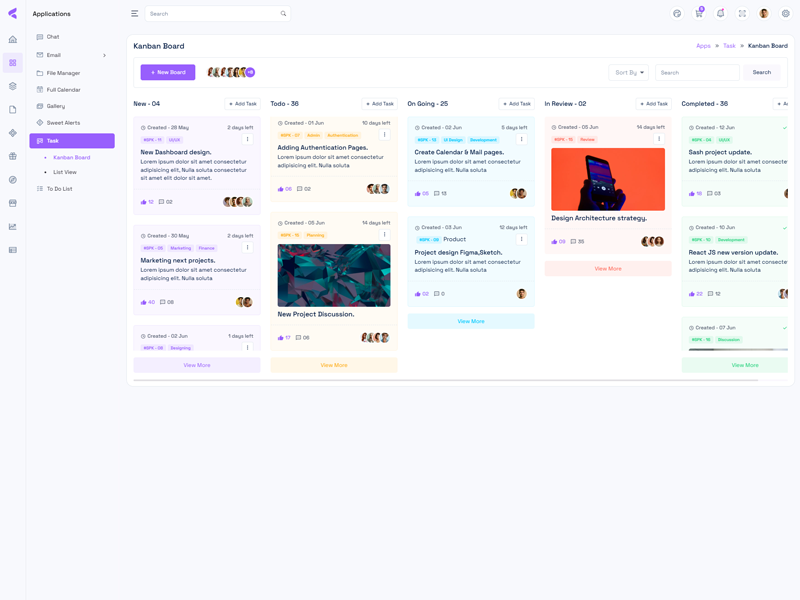This screenshot has height=600, width=800.
Task: Enter fullscreen mode via header icon
Action: (x=742, y=14)
